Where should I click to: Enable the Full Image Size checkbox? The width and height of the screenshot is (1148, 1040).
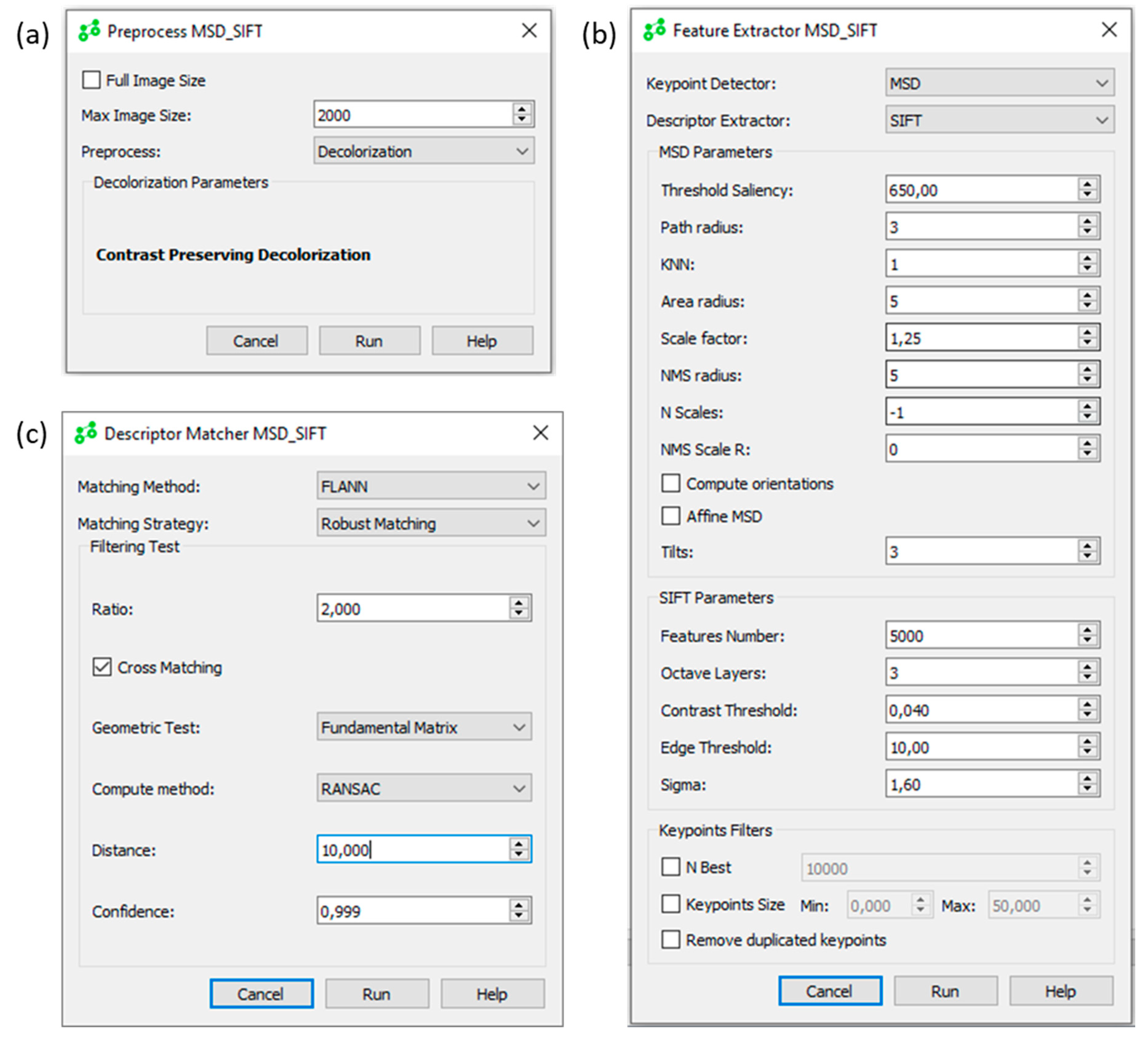coord(91,80)
